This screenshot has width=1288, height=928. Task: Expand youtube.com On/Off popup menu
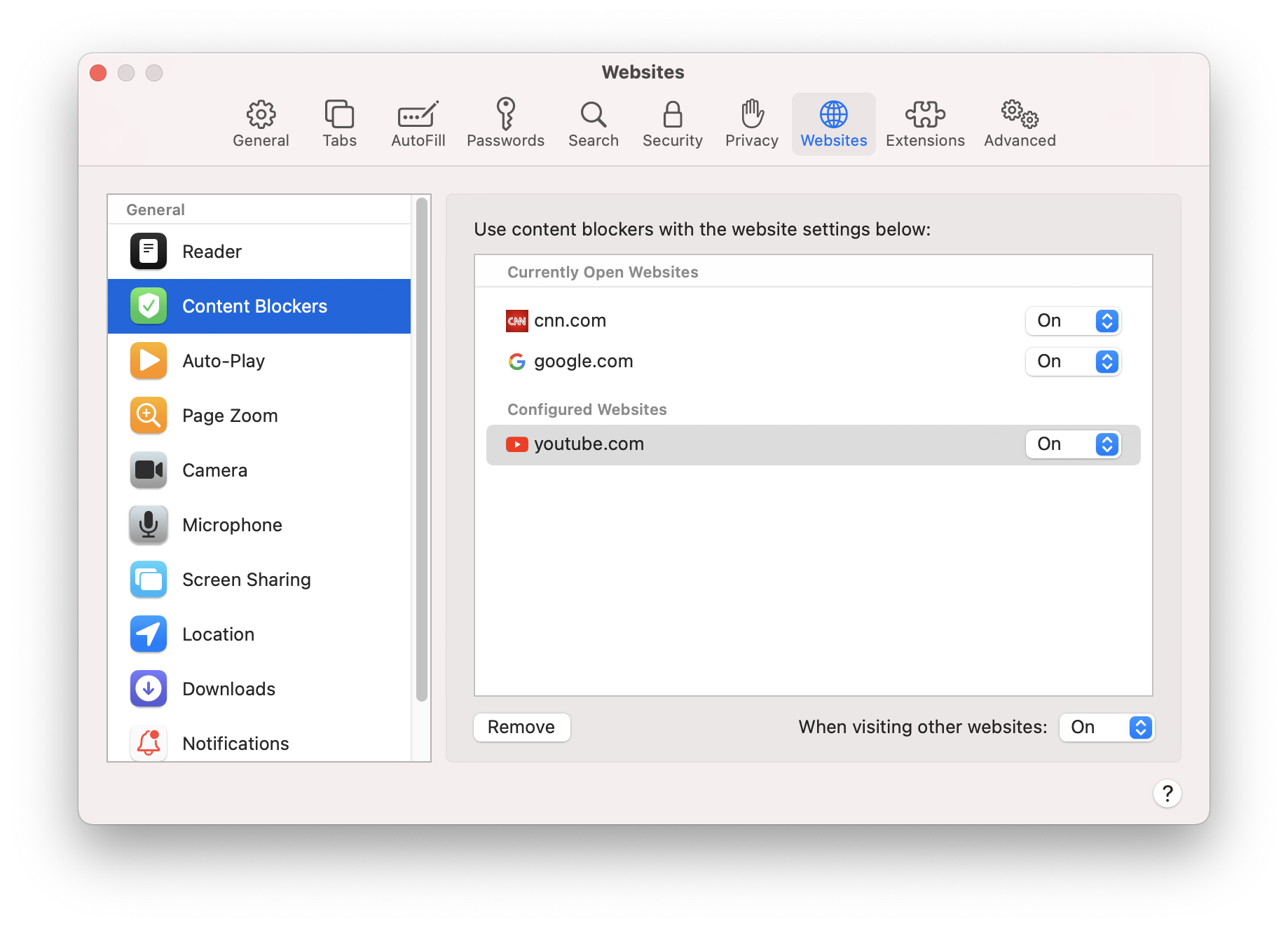click(1073, 444)
